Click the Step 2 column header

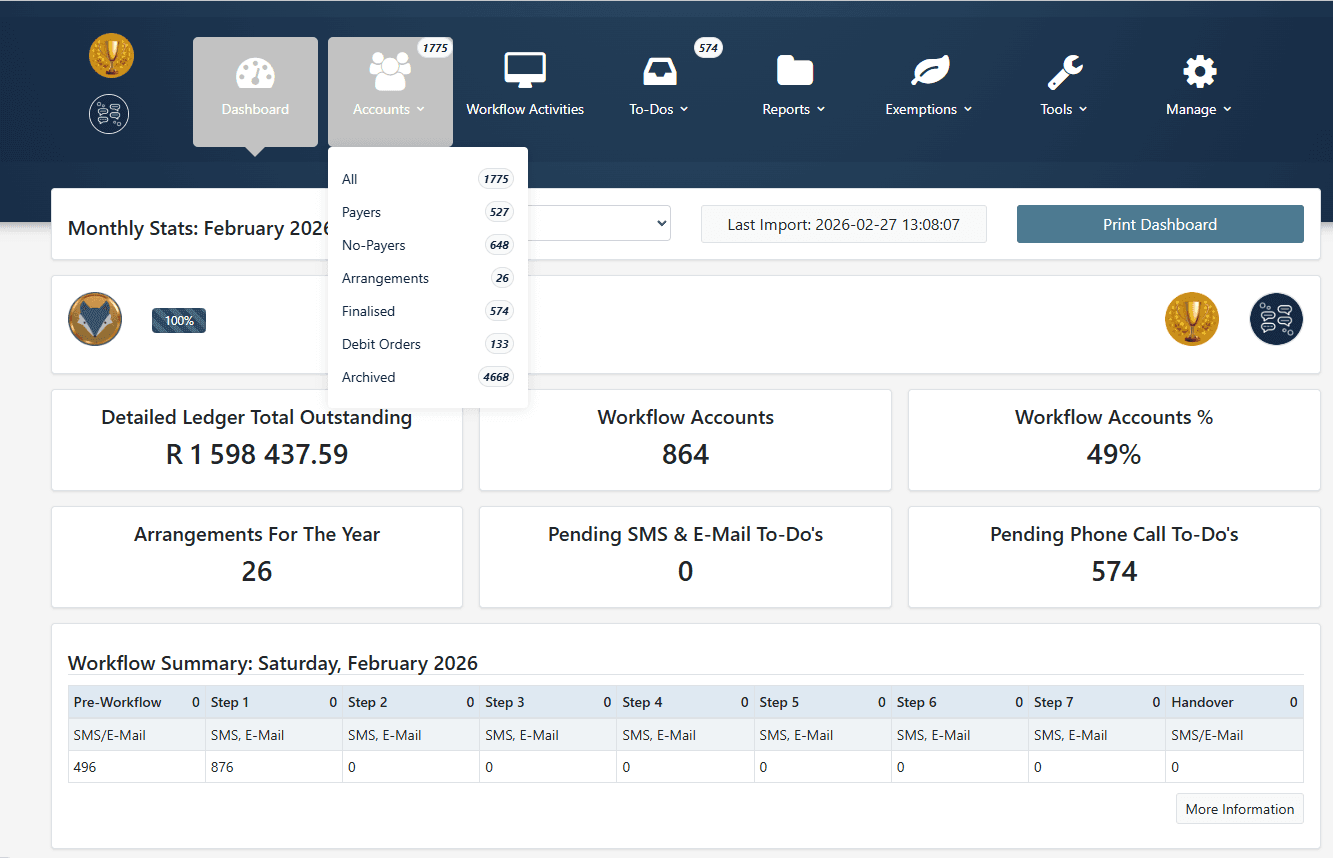411,702
